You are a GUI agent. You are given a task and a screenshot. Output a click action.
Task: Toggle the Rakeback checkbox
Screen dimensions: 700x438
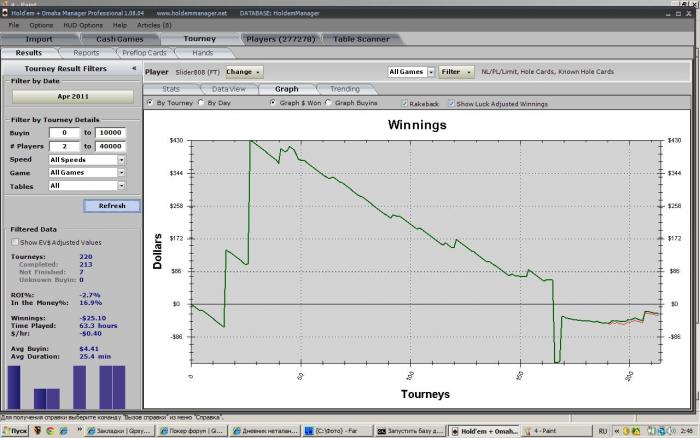click(404, 104)
